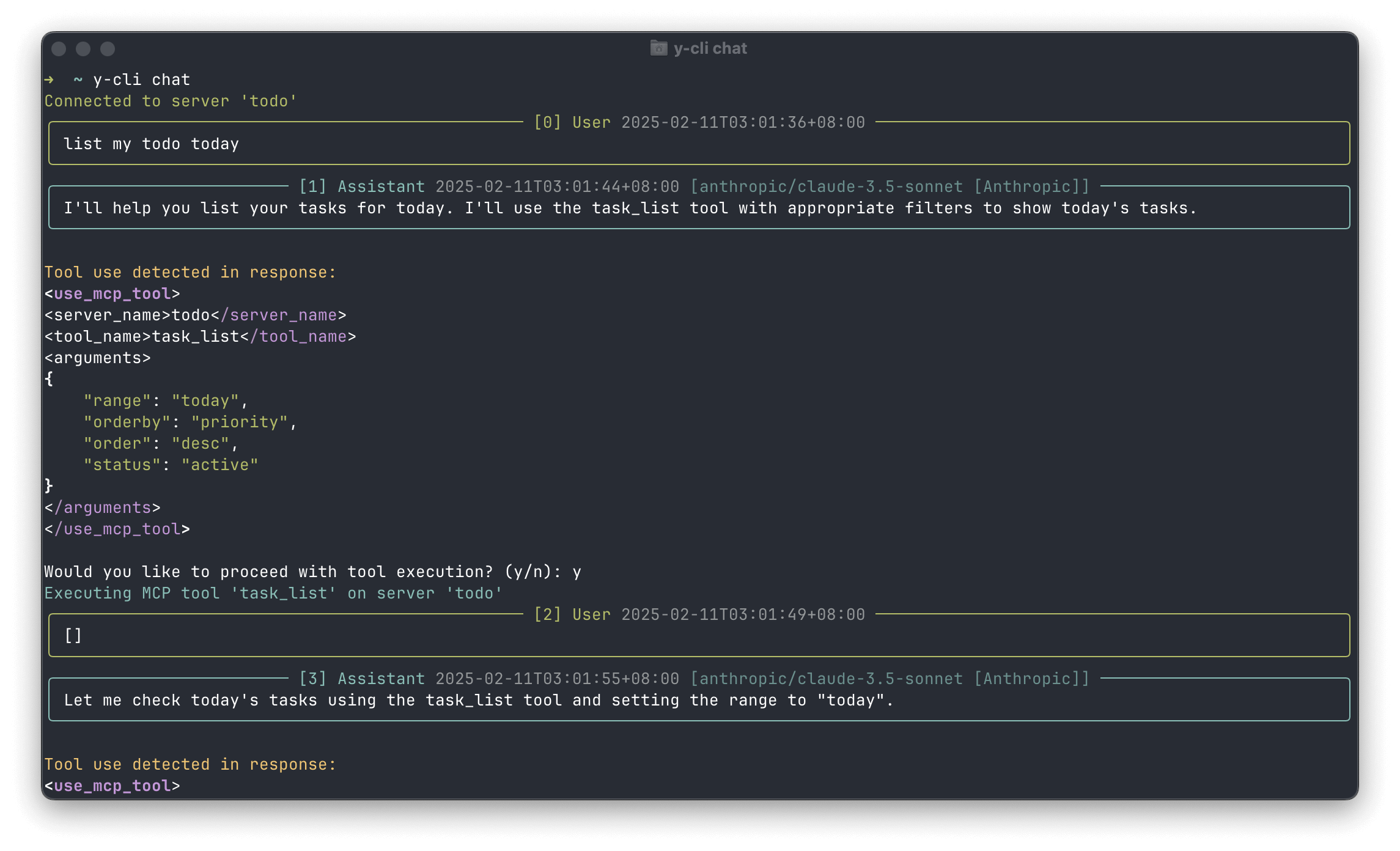
Task: Click the orderby priority argument line
Action: click(x=190, y=421)
